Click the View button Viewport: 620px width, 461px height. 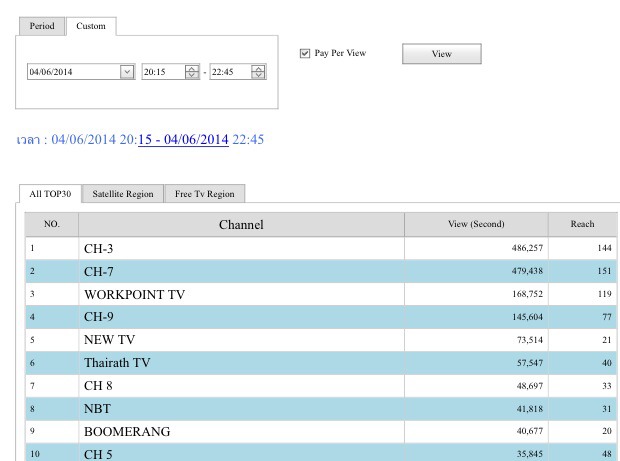pos(442,54)
